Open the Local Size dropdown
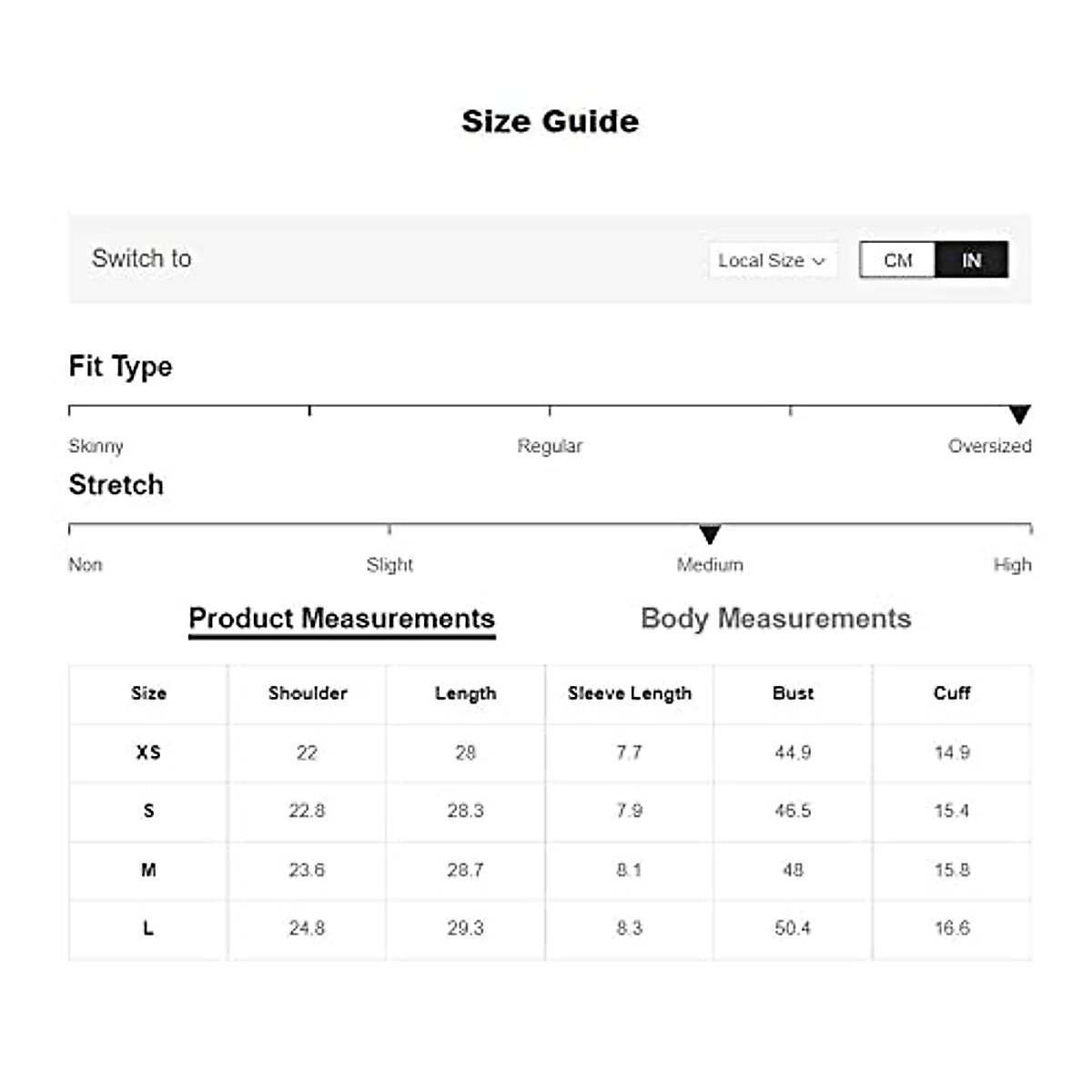This screenshot has height=1092, width=1092. point(771,261)
